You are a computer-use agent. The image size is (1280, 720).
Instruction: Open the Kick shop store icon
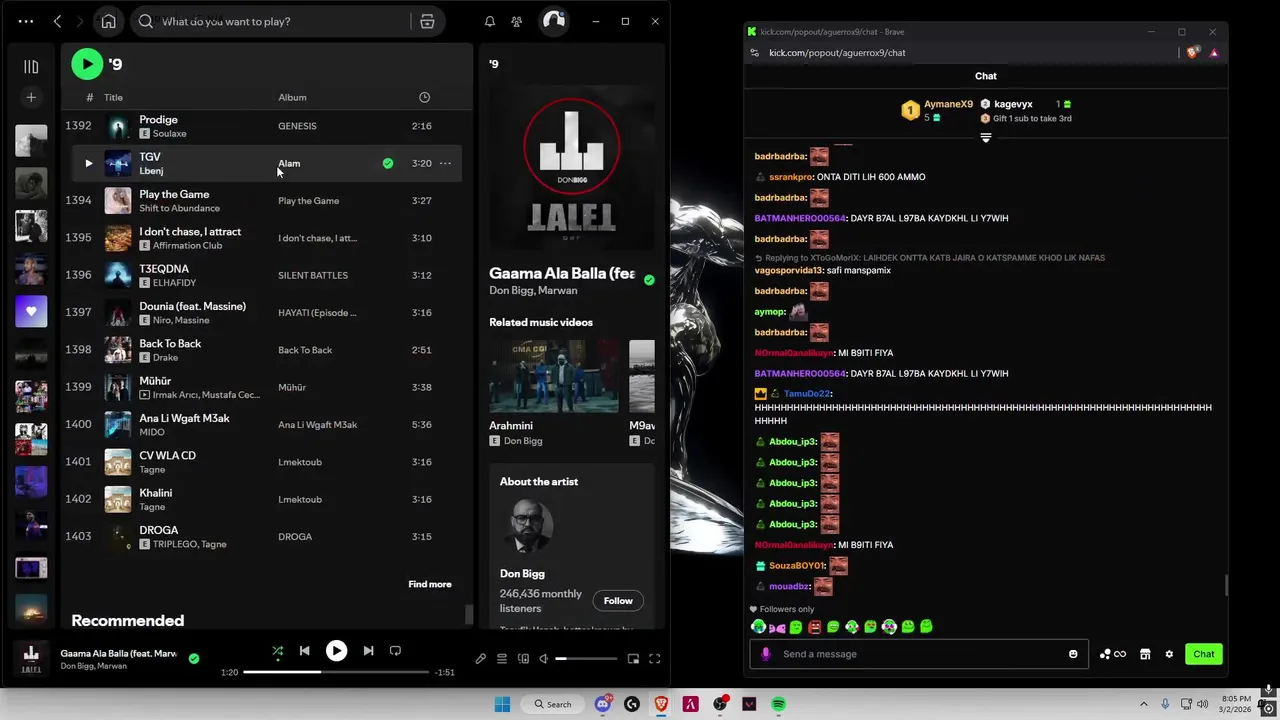pos(1145,654)
